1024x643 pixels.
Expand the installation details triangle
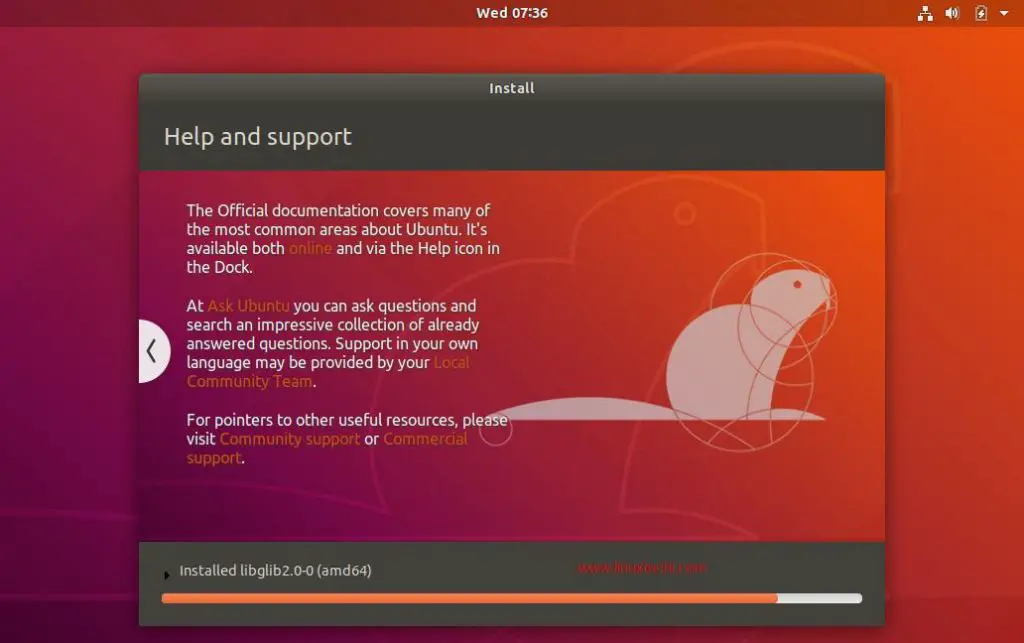tap(167, 574)
